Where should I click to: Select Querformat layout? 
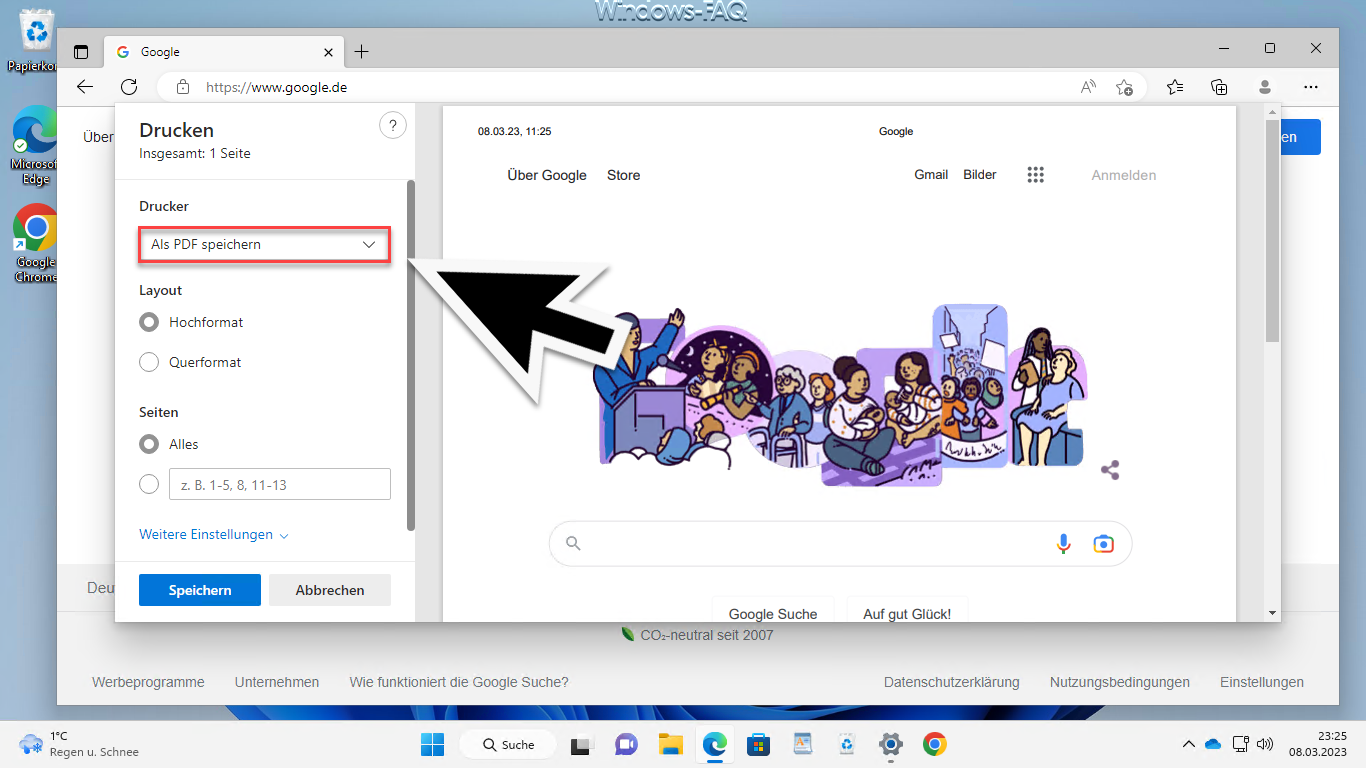pos(149,362)
